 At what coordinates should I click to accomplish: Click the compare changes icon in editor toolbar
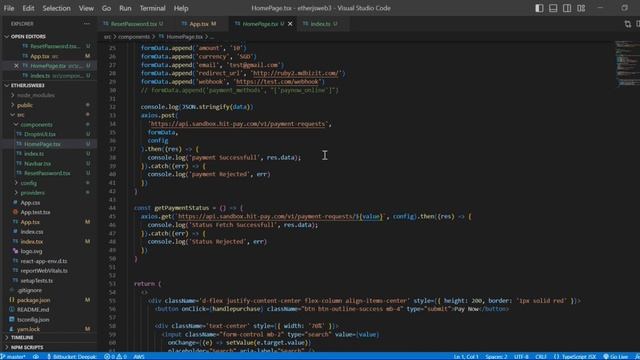pyautogui.click(x=627, y=24)
